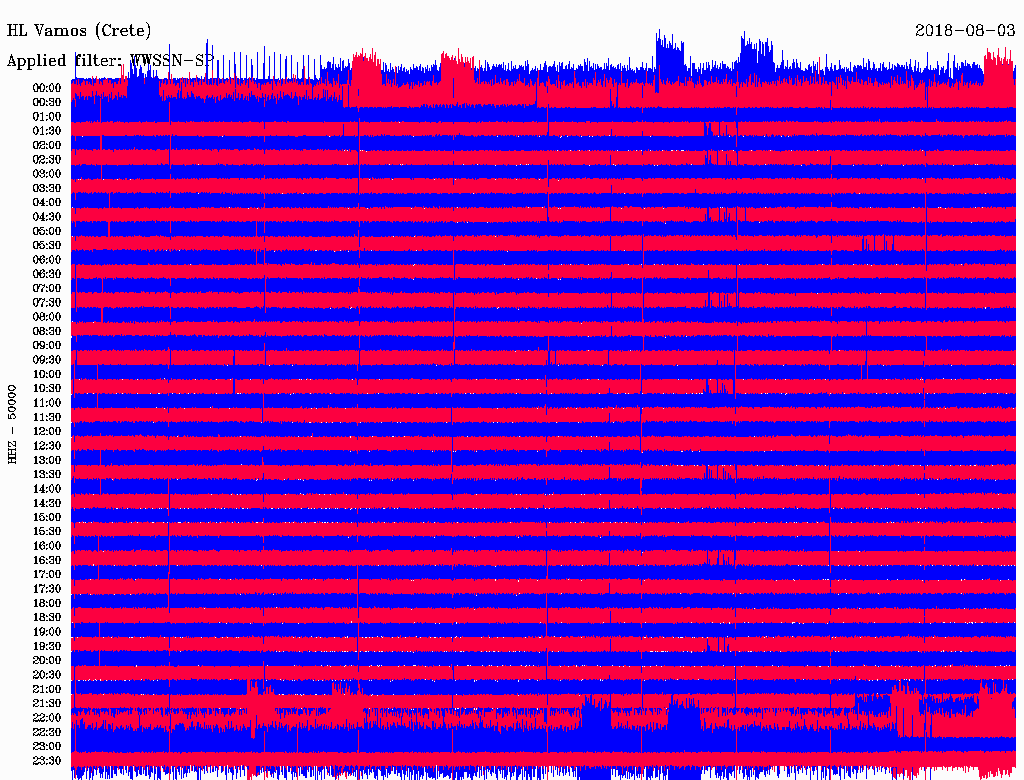Select the 04:00 time row label

(x=47, y=203)
